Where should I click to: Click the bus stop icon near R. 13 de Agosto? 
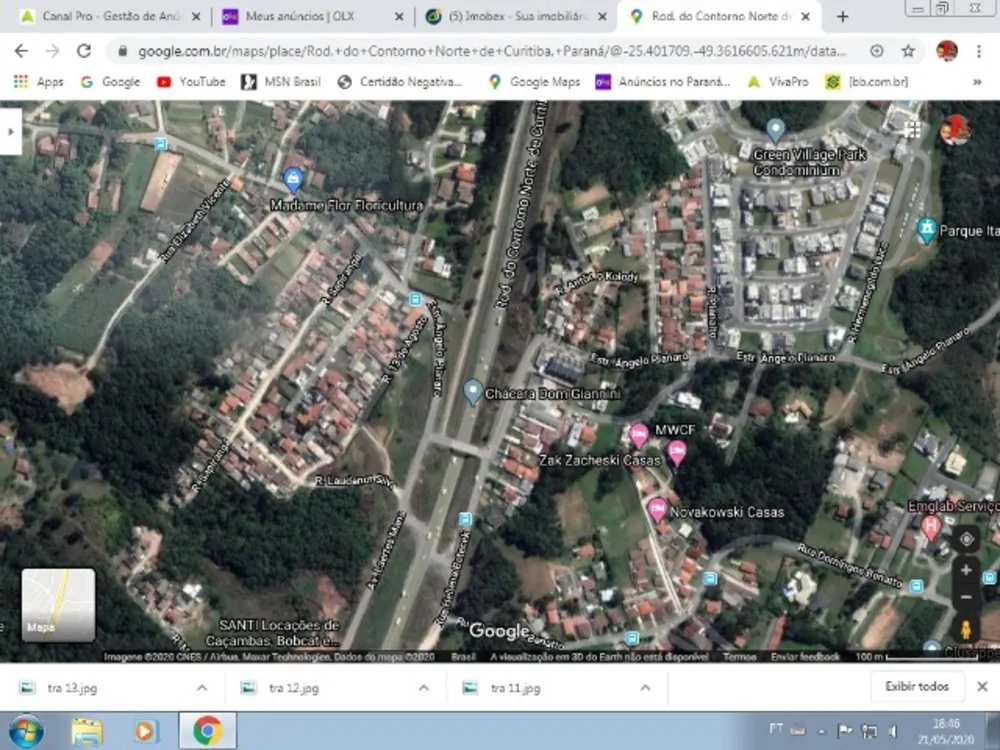pos(415,299)
